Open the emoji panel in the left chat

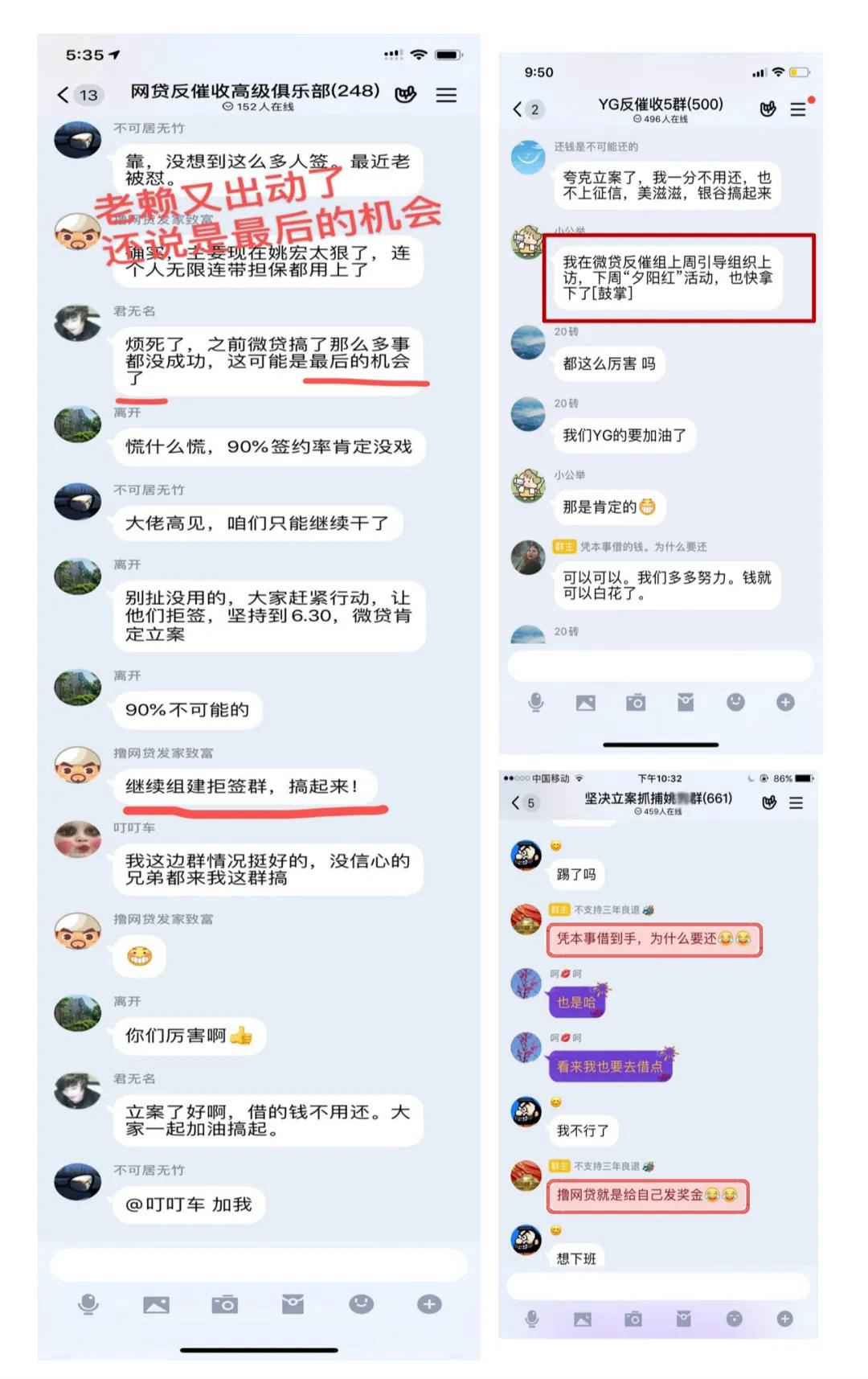[361, 1304]
